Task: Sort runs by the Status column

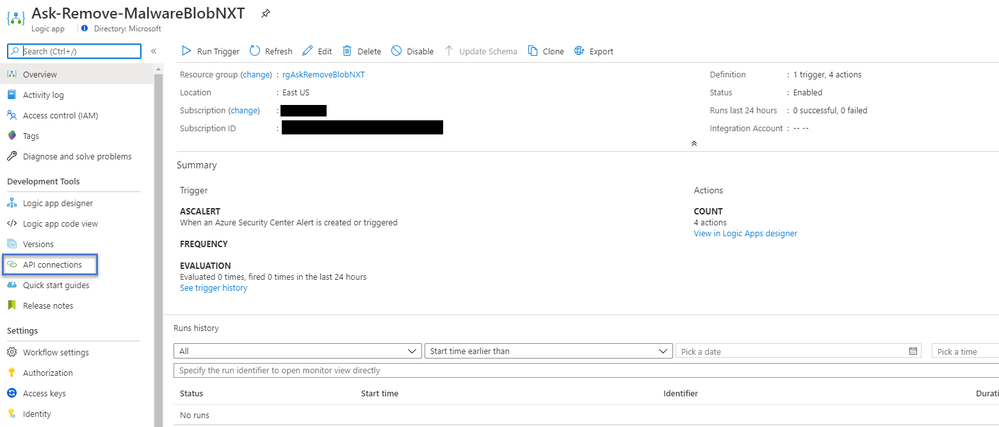Action: (192, 393)
